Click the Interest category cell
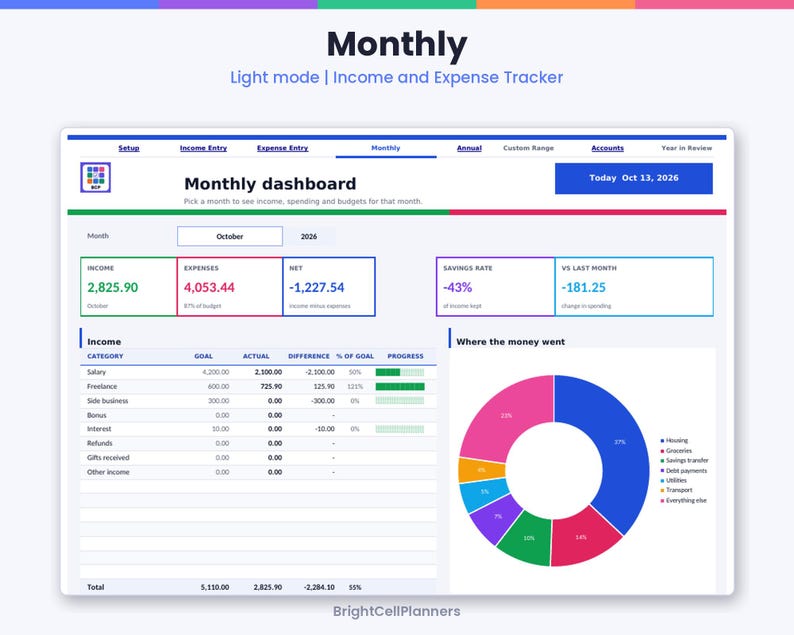Image resolution: width=794 pixels, height=635 pixels. tap(99, 429)
